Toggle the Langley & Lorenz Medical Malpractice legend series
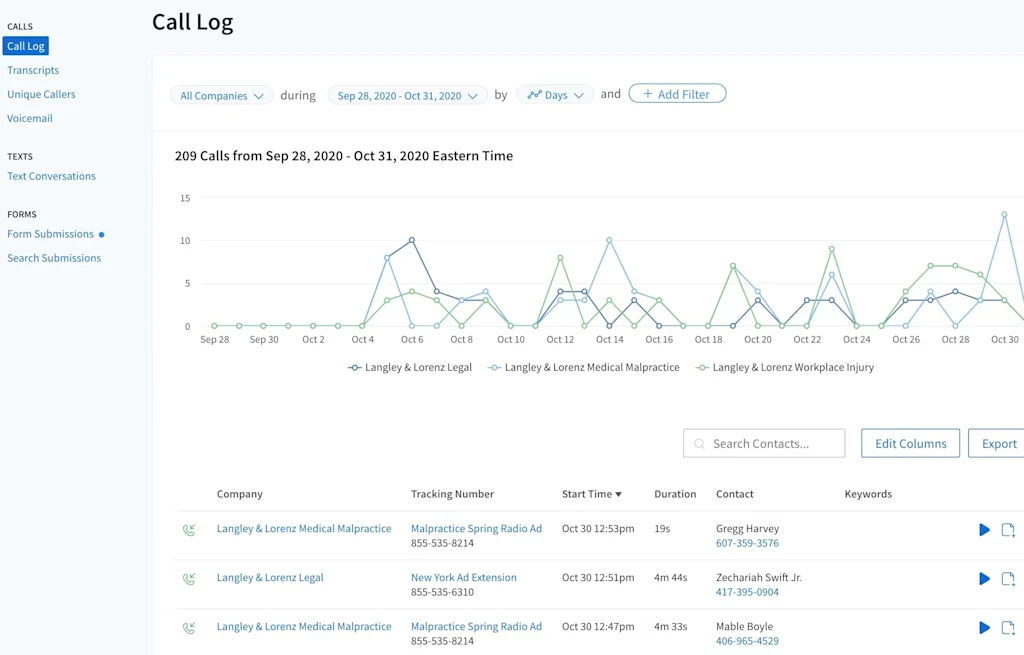The width and height of the screenshot is (1024, 655). 584,368
